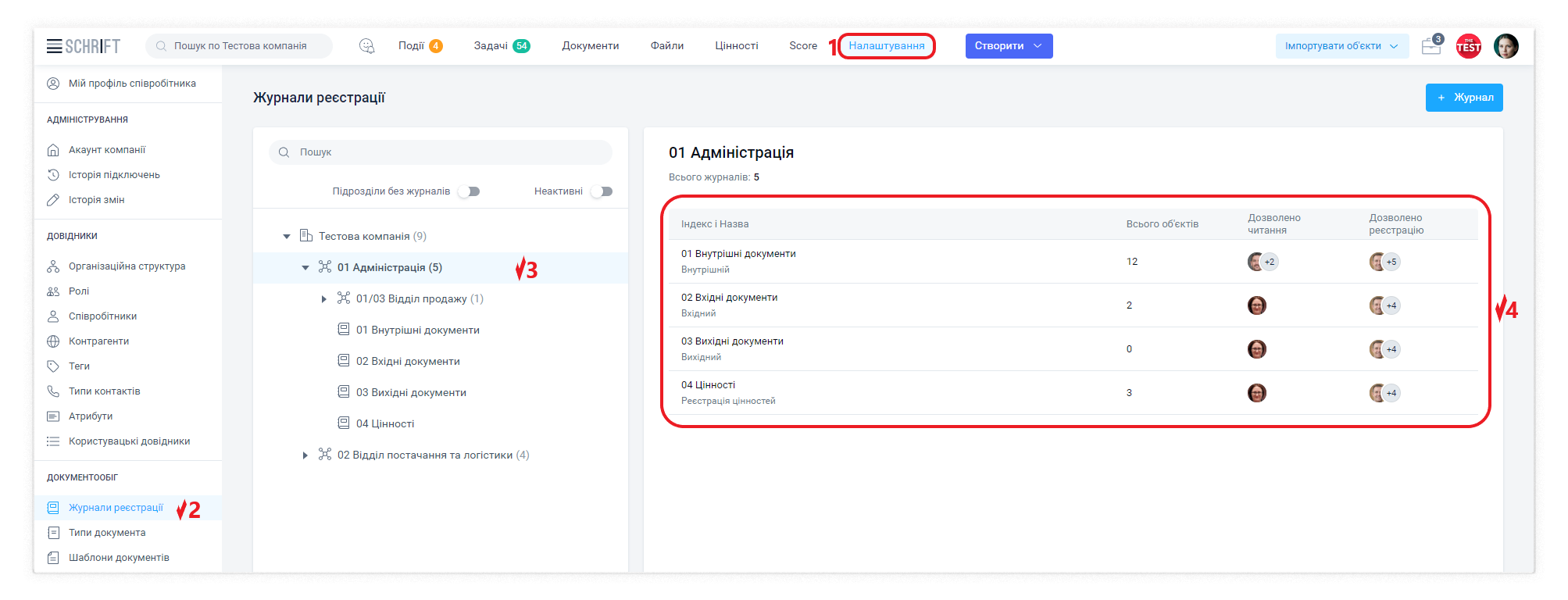This screenshot has width=1568, height=600.
Task: Collapse the Тестова компанія tree node
Action: point(287,237)
